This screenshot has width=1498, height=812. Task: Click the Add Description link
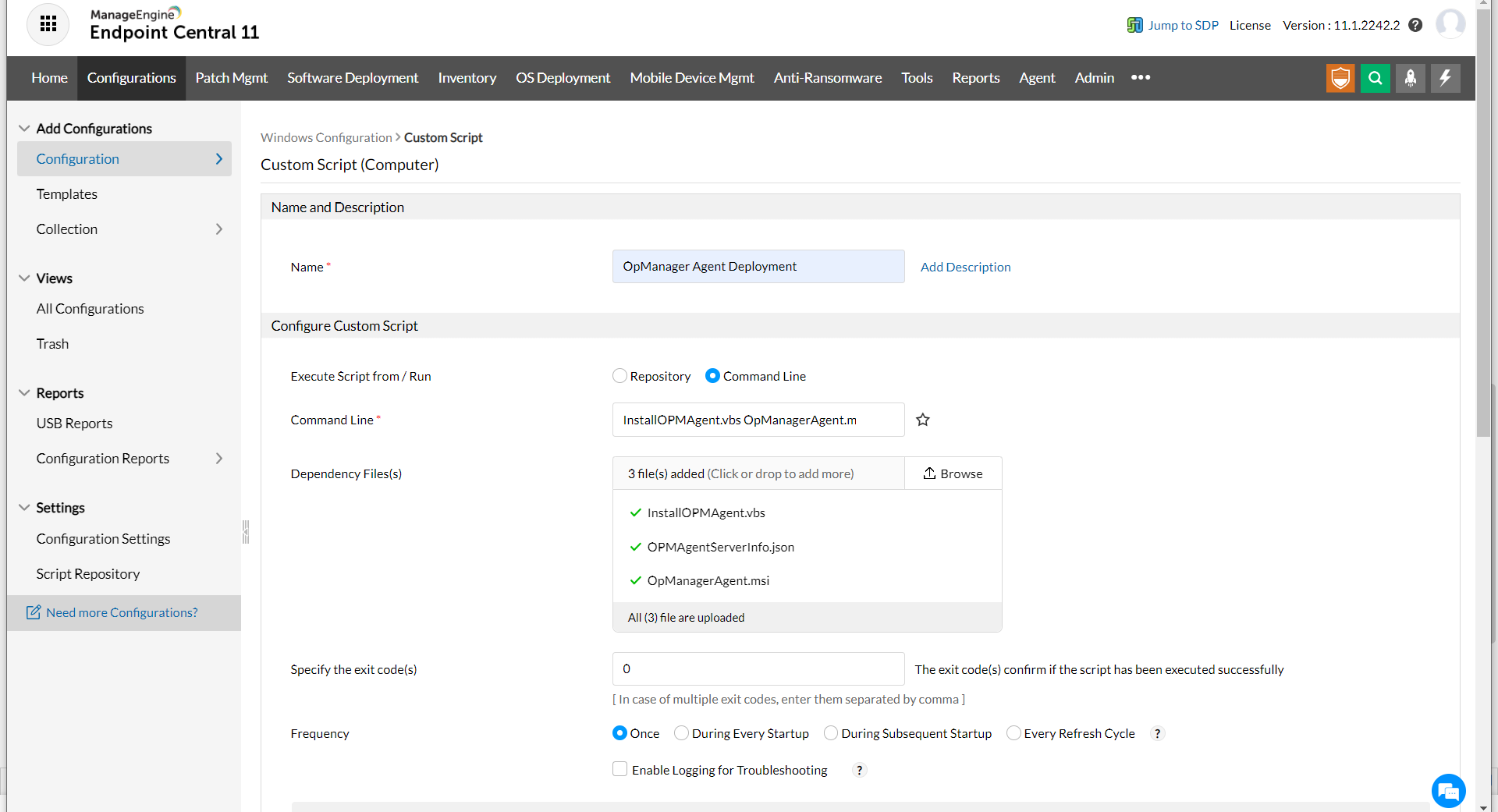coord(965,267)
